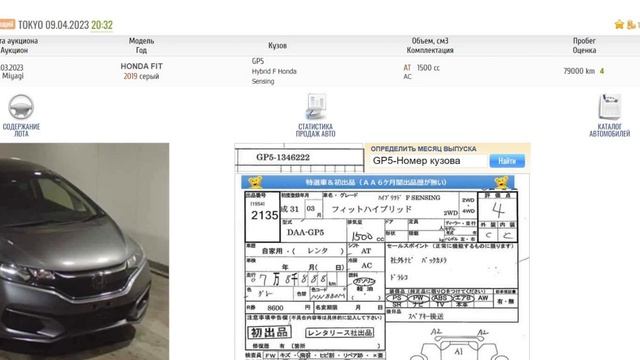
Task: Open the auction sheet image
Action: tap(382, 267)
